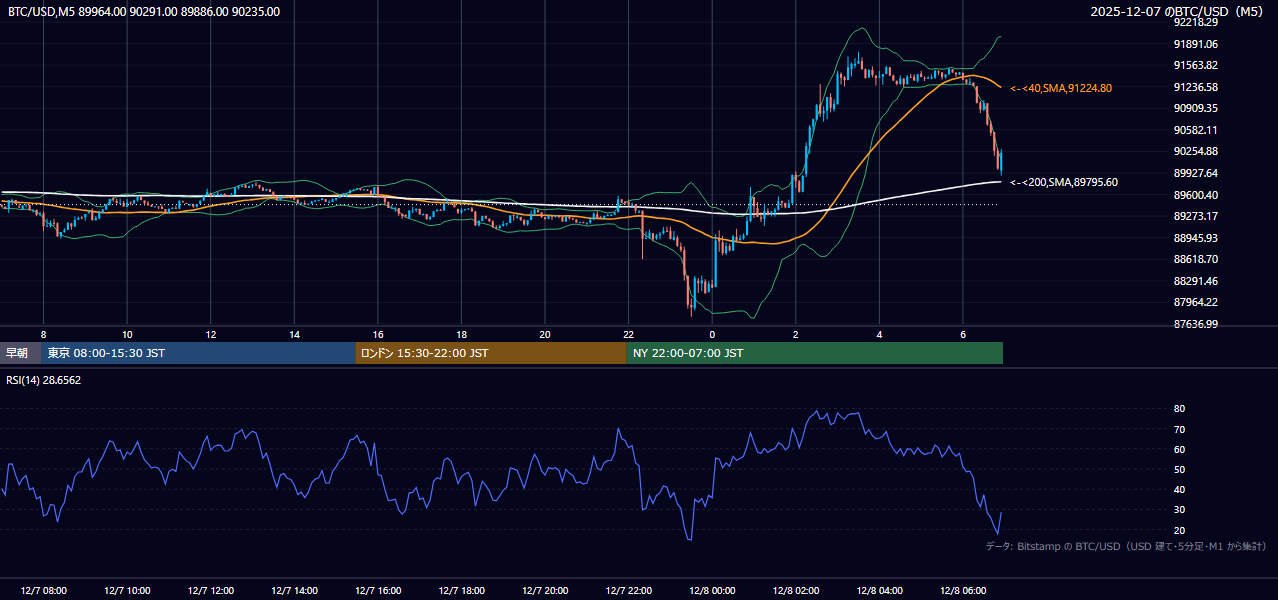The image size is (1278, 600).
Task: Click the 12/7 20:00 time label
Action: point(545,591)
